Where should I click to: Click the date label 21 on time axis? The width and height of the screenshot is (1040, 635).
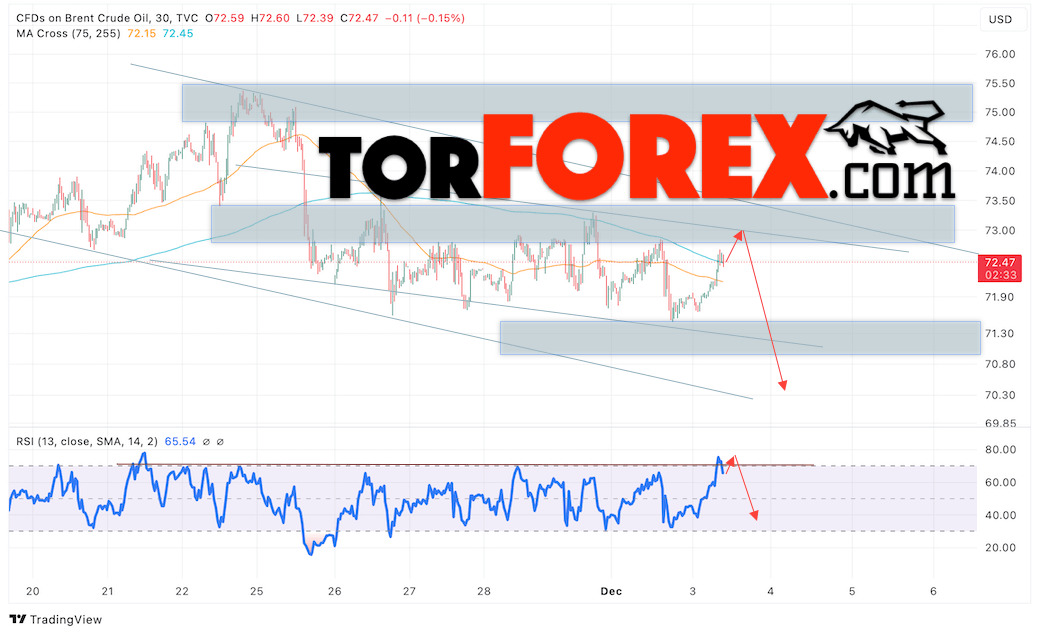107,591
